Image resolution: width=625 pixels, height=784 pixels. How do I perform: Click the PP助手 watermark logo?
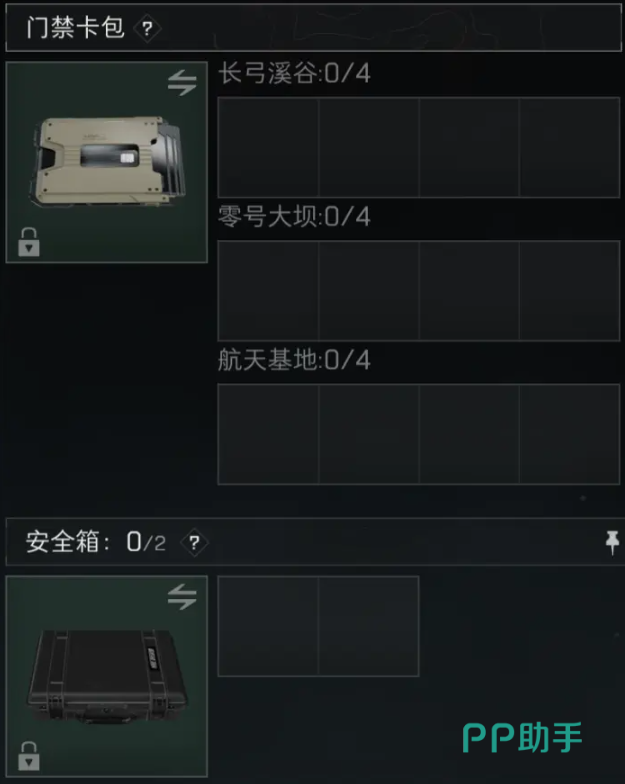[x=522, y=738]
